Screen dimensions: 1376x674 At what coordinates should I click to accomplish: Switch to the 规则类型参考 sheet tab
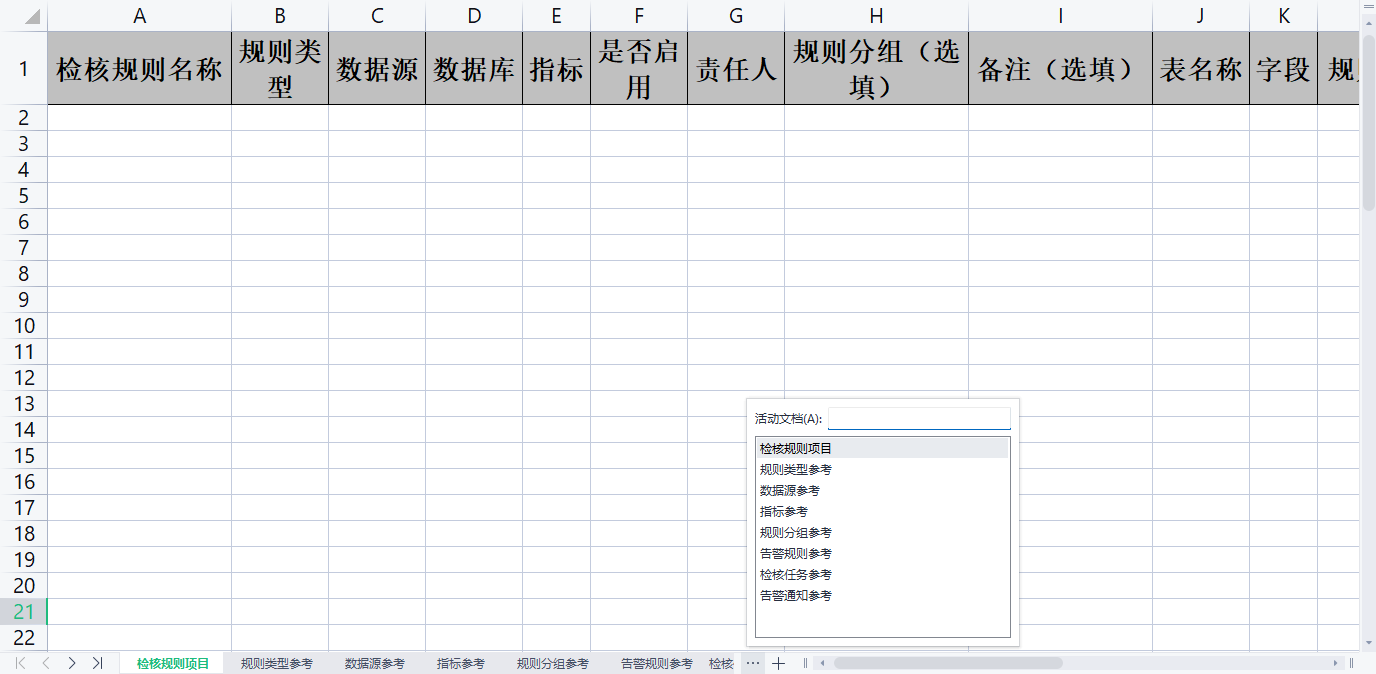[276, 663]
